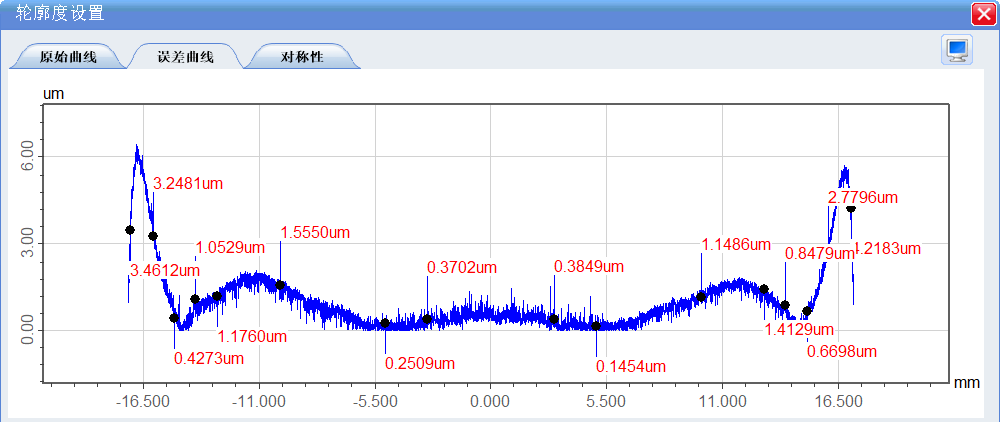The image size is (1000, 422).
Task: Click the 0.6698um measurement label
Action: tap(842, 352)
